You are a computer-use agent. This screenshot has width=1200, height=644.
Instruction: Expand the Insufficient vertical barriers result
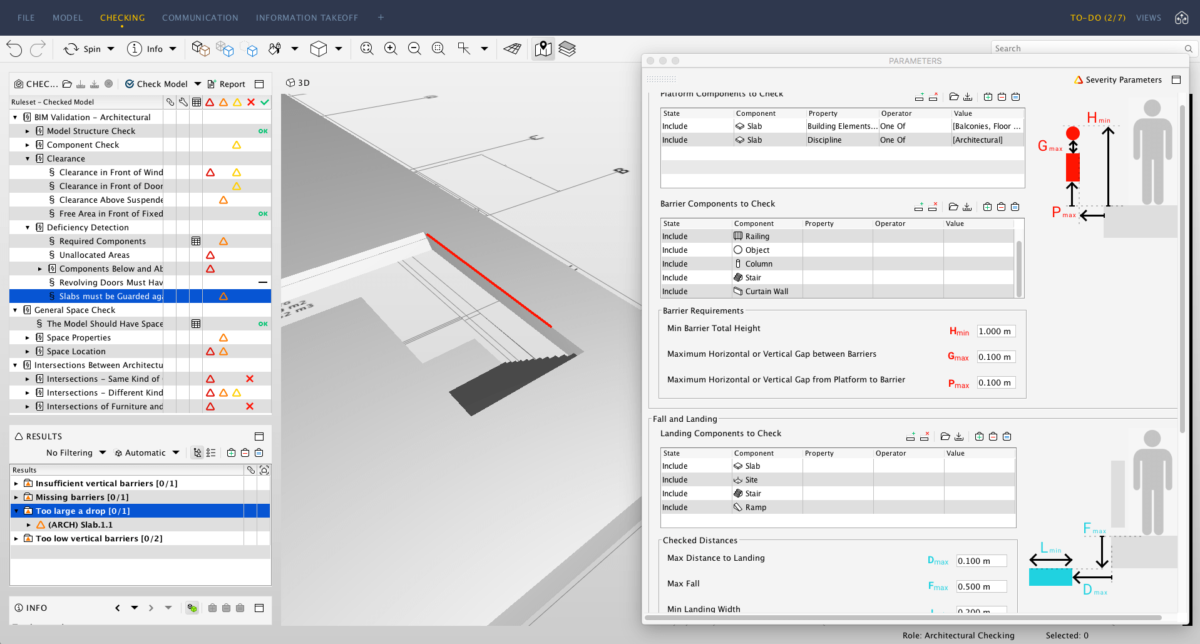[16, 483]
